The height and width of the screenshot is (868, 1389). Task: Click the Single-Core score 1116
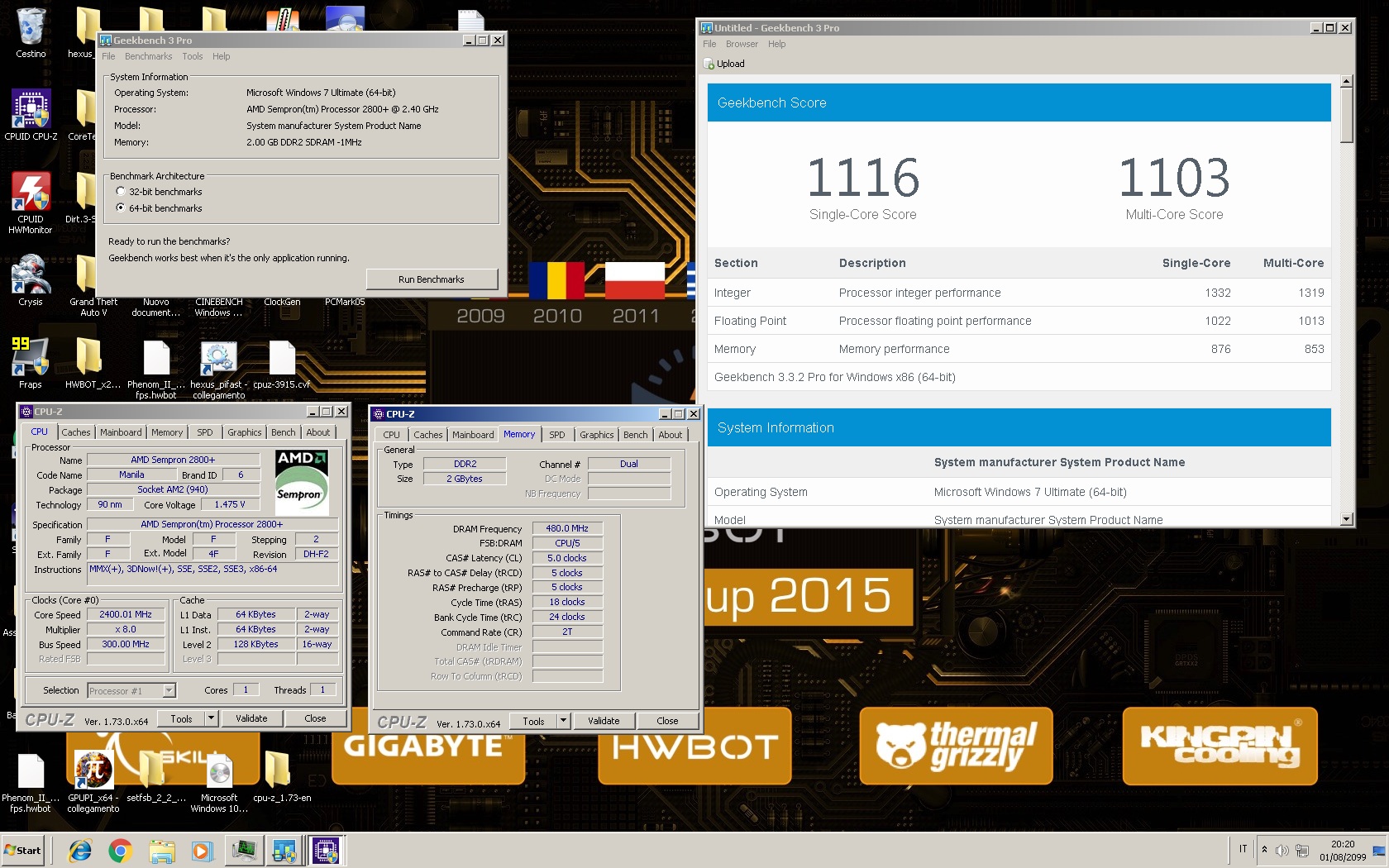[x=863, y=178]
